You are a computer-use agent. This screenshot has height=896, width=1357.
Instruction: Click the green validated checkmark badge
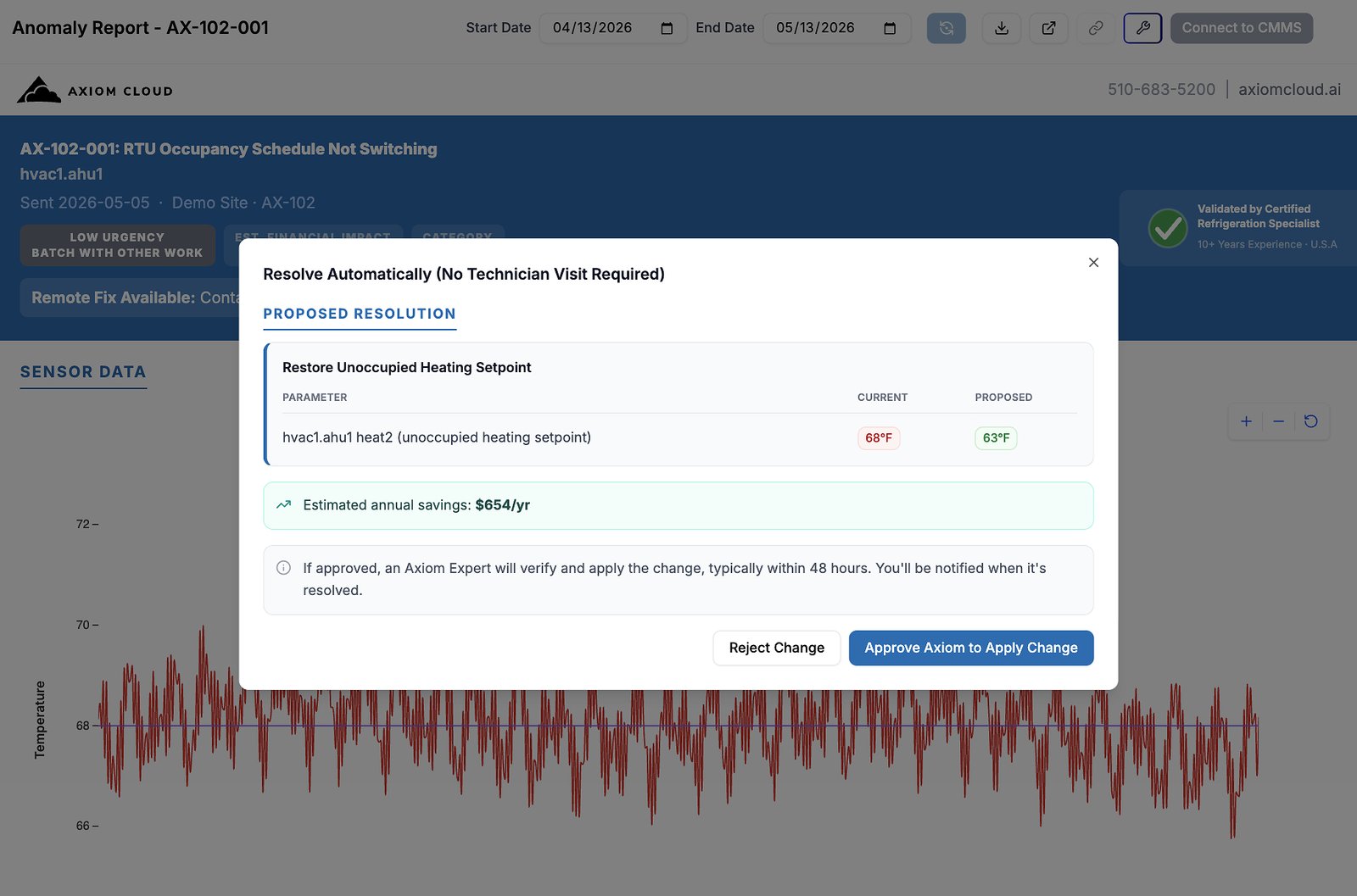pos(1167,228)
